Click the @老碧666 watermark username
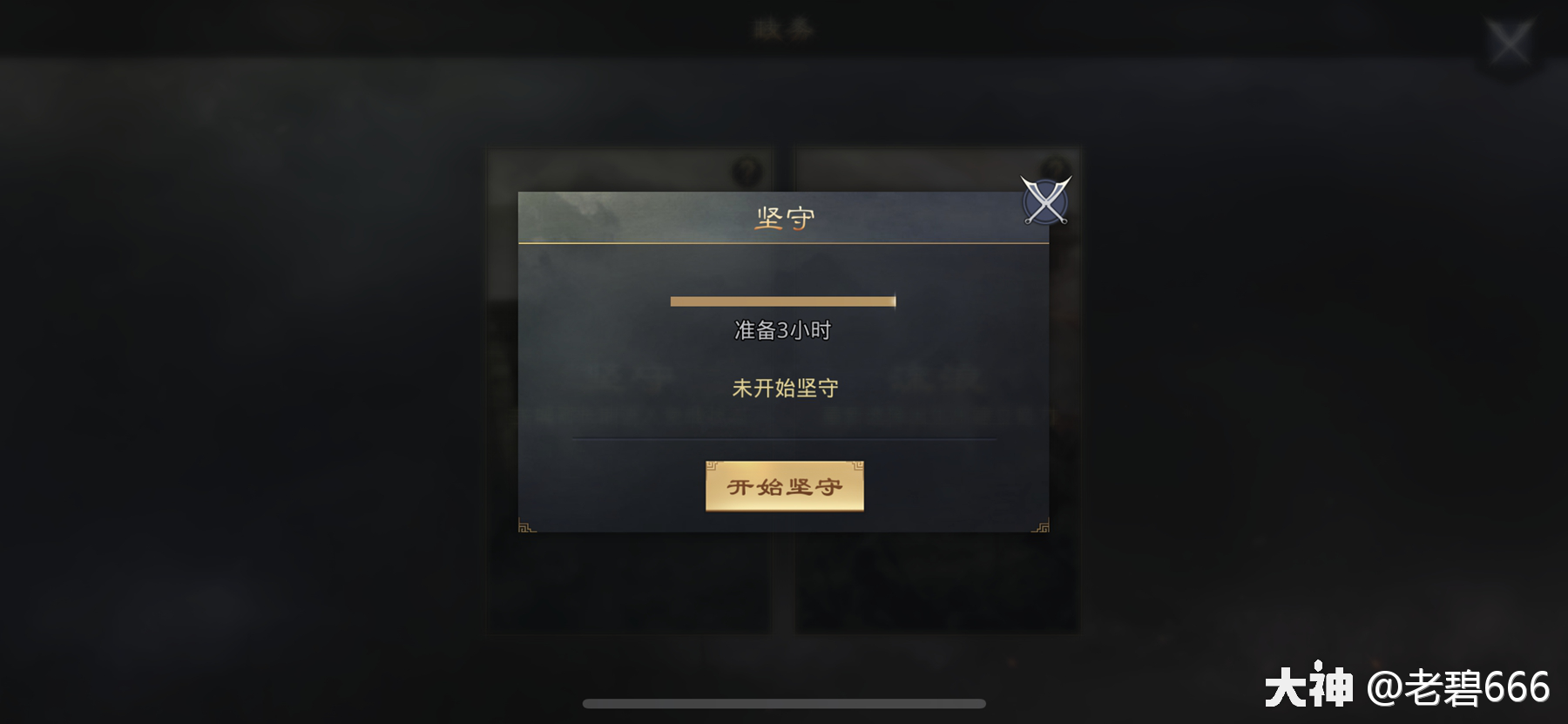 [1458, 687]
